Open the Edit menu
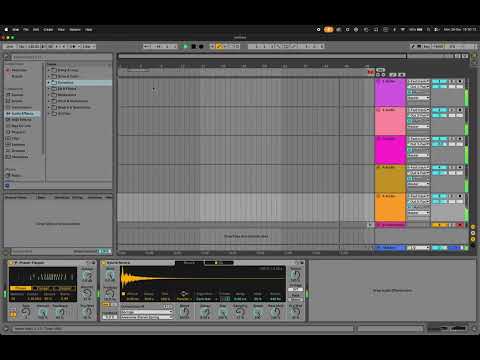This screenshot has height=360, width=480. pyautogui.click(x=36, y=30)
